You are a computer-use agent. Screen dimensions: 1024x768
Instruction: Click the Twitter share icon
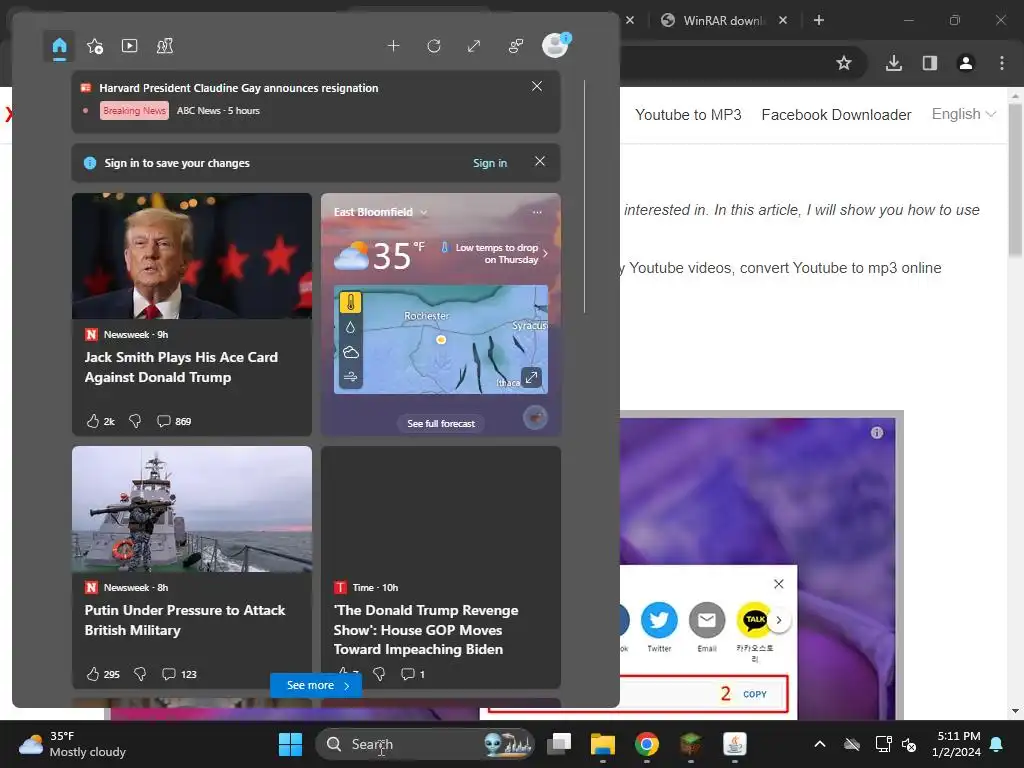pyautogui.click(x=659, y=620)
